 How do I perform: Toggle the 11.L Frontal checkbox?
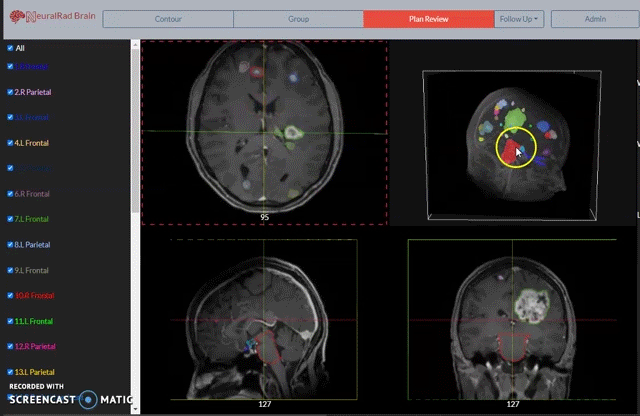[x=10, y=321]
